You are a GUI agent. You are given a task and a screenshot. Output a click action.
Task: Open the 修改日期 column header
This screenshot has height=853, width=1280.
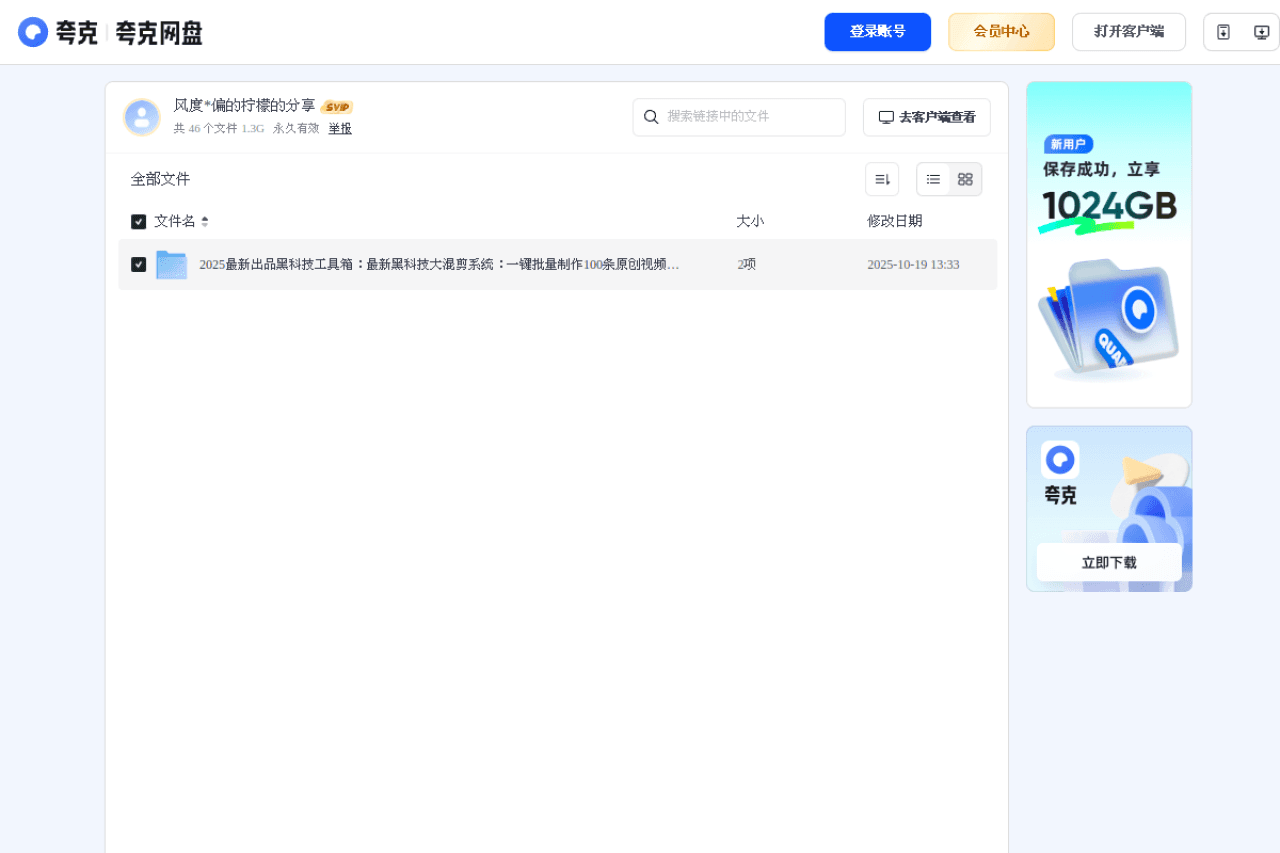pos(895,221)
